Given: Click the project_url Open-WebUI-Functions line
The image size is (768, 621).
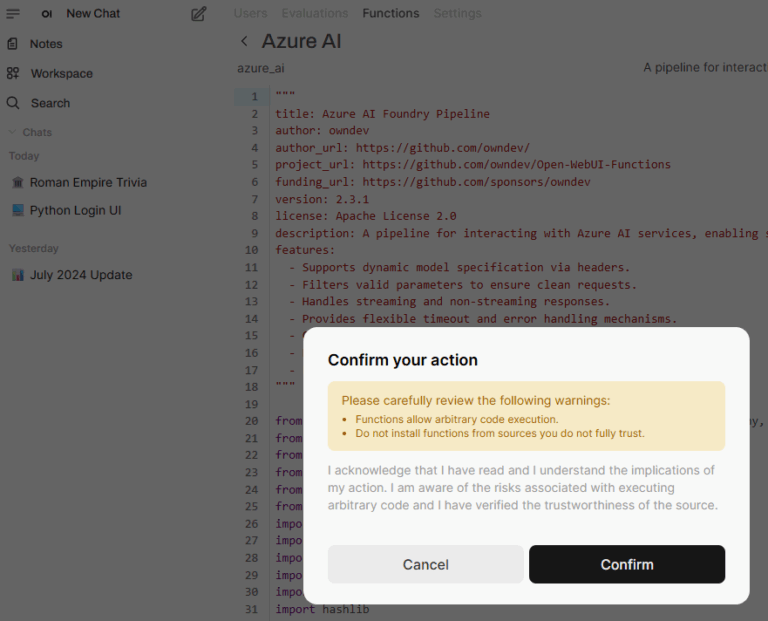Looking at the screenshot, I should (473, 165).
